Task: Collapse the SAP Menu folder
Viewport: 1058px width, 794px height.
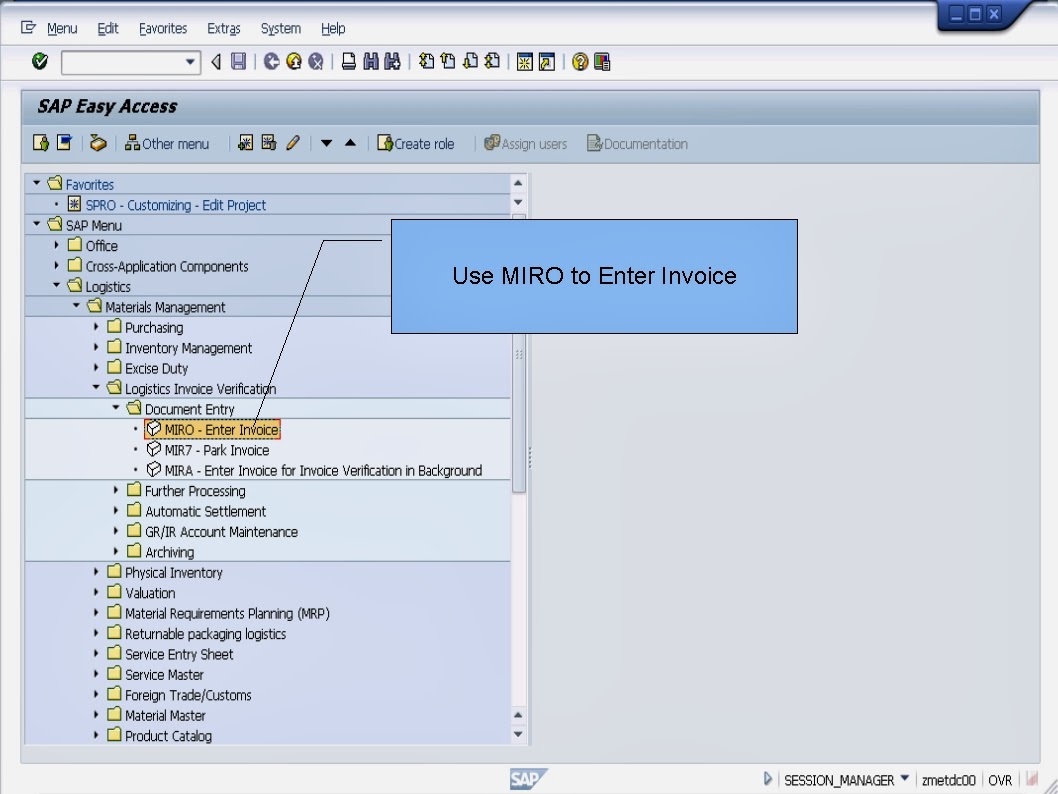Action: 36,224
